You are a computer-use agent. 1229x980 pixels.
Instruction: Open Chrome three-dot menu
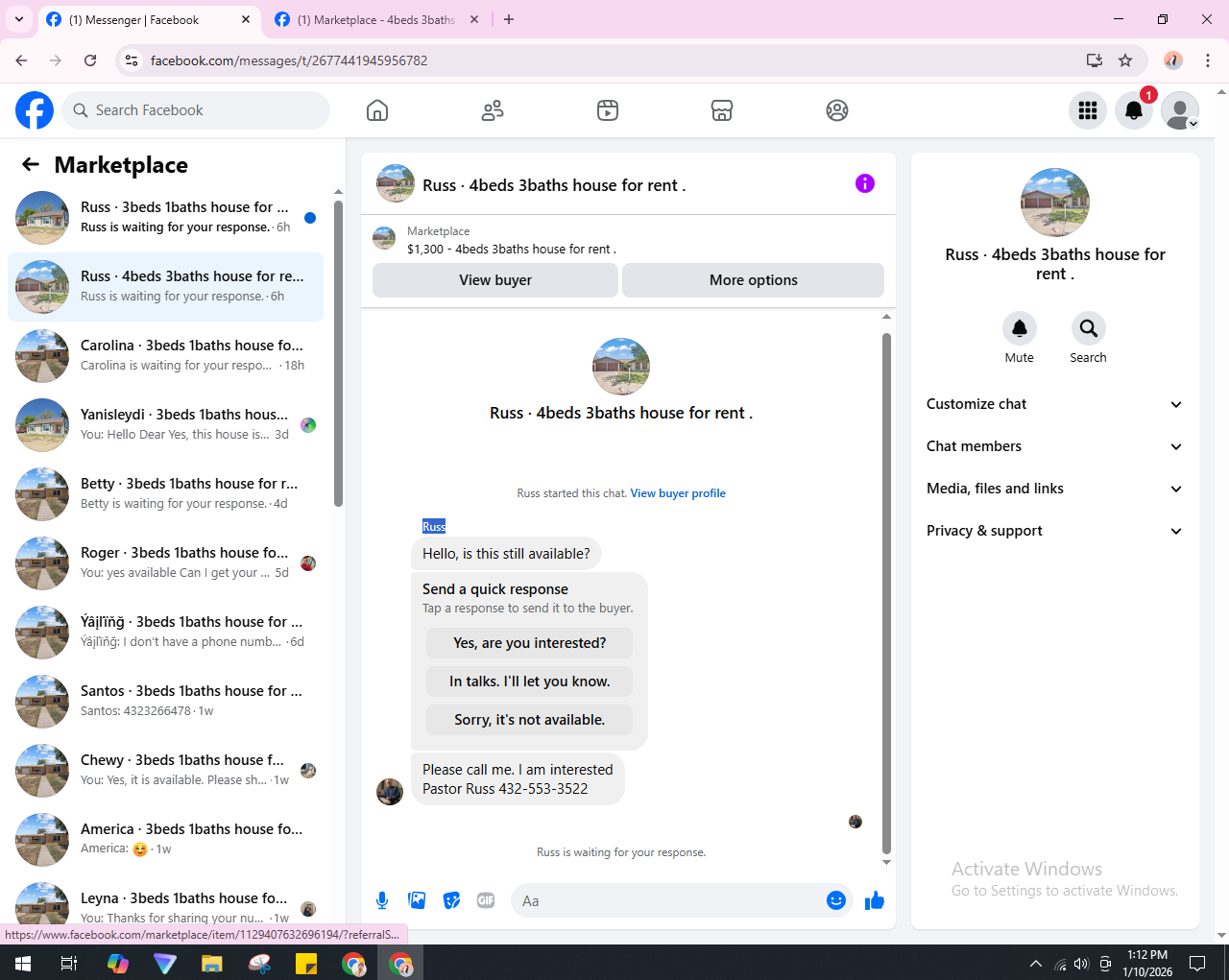1208,60
